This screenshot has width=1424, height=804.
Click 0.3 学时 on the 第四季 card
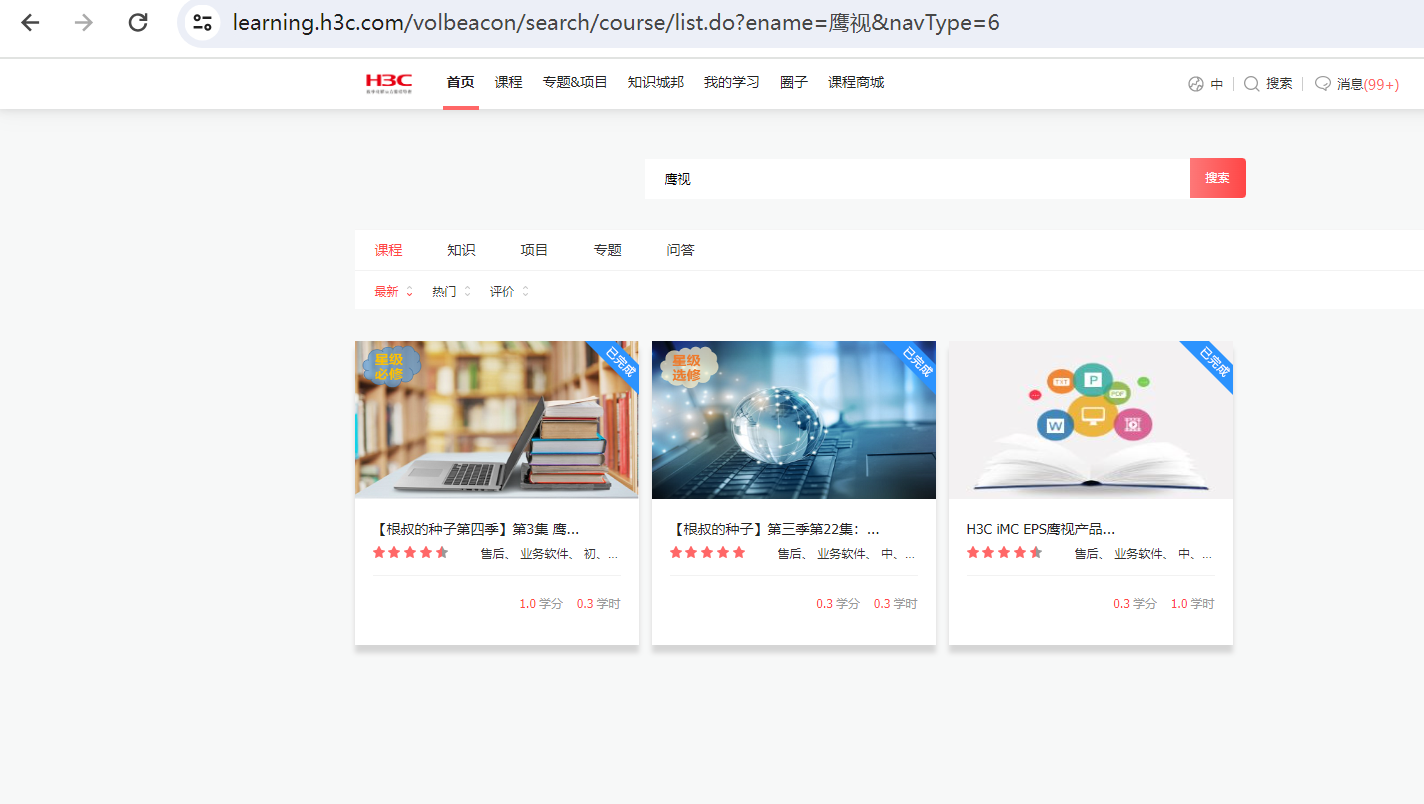point(599,604)
